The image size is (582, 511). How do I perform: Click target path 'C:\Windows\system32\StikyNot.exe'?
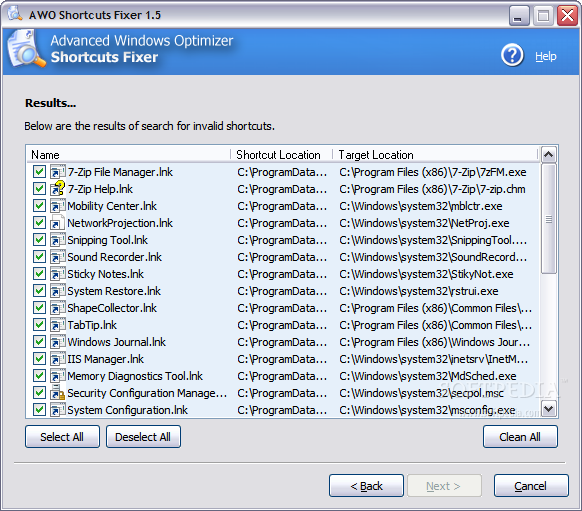click(x=426, y=274)
